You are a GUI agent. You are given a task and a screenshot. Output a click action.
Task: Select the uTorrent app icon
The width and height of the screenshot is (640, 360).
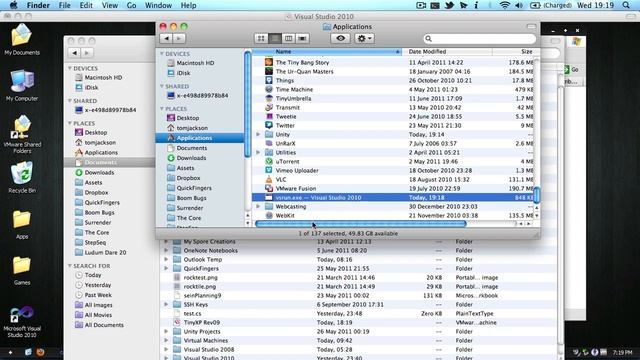pos(269,161)
